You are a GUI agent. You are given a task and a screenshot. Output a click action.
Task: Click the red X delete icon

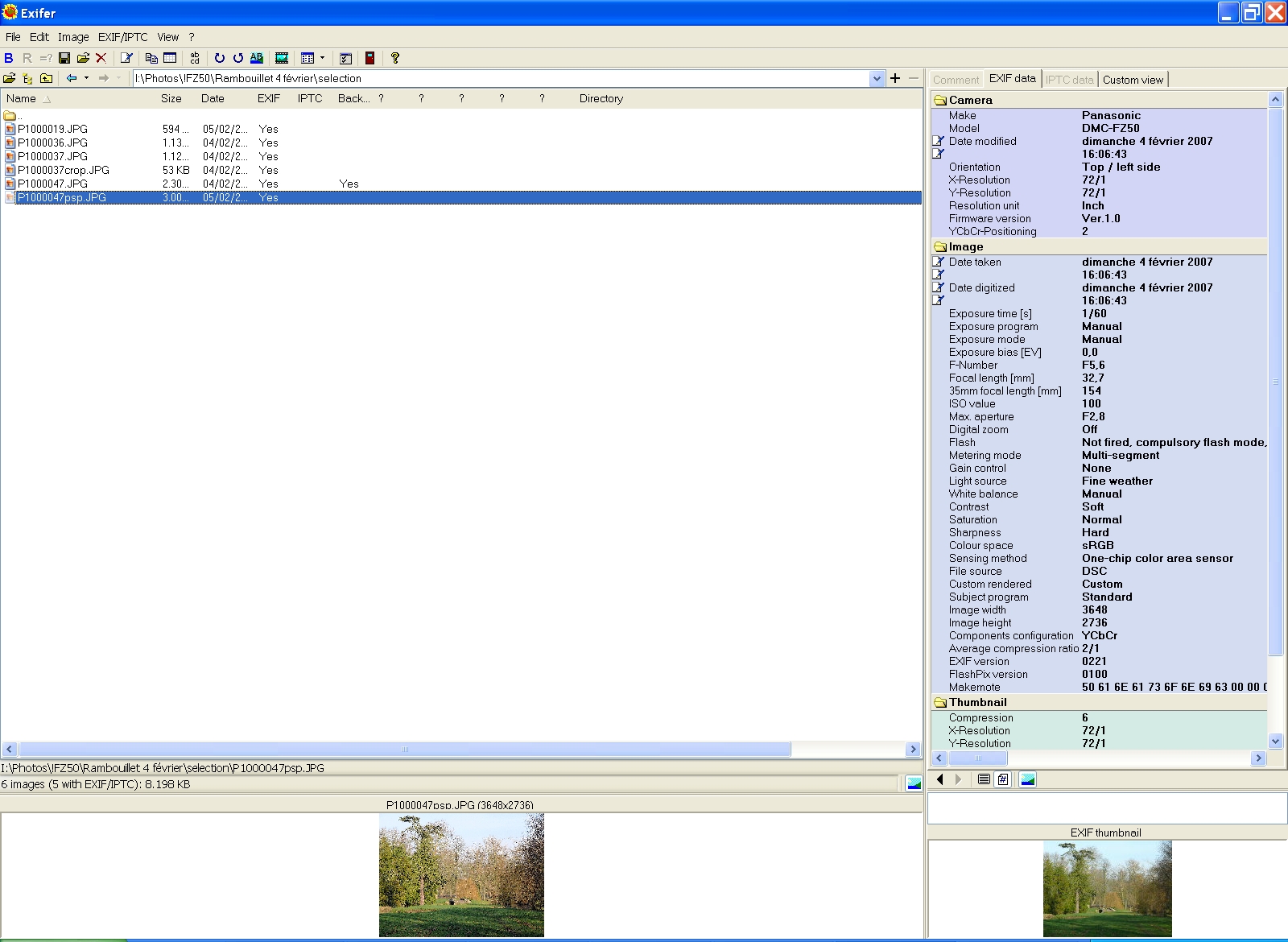[x=101, y=58]
